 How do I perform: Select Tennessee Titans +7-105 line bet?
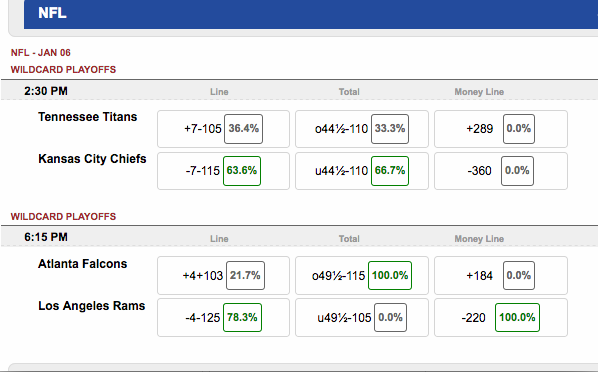223,129
